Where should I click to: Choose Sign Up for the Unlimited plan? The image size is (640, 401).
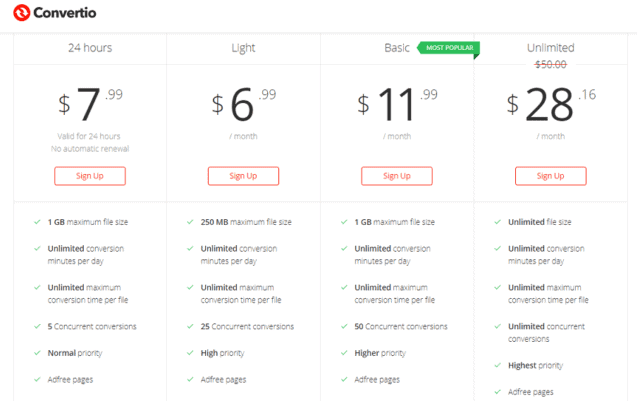click(x=551, y=176)
